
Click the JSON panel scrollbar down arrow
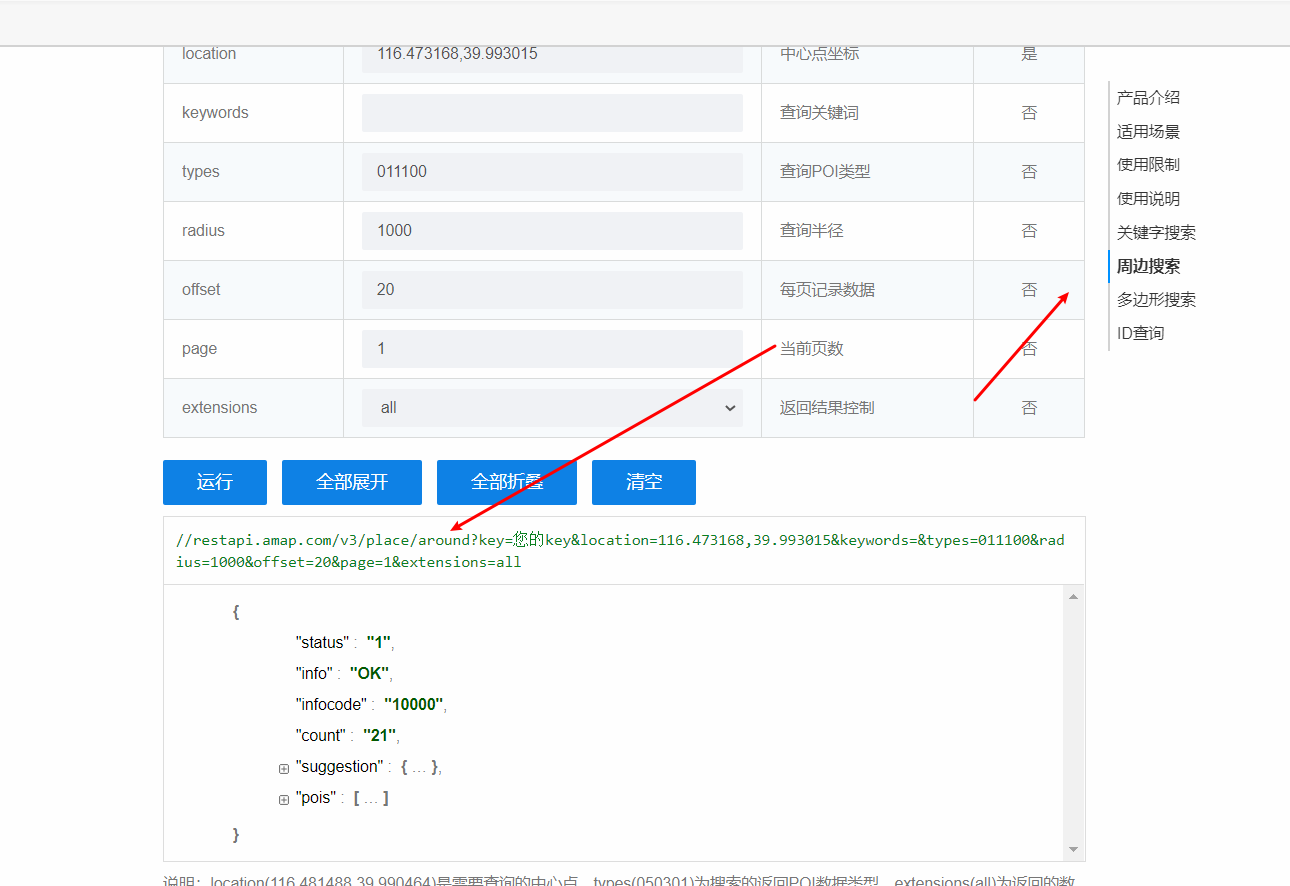[1074, 850]
